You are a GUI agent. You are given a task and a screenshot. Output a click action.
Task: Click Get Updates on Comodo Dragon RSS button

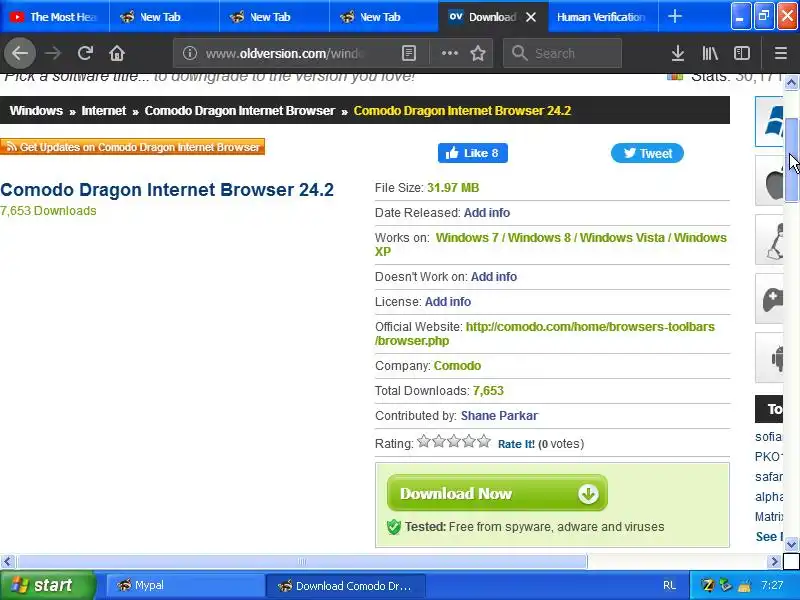click(132, 147)
